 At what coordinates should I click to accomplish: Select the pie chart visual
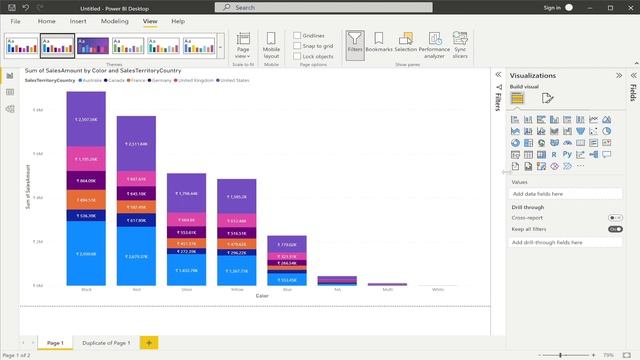(x=607, y=131)
